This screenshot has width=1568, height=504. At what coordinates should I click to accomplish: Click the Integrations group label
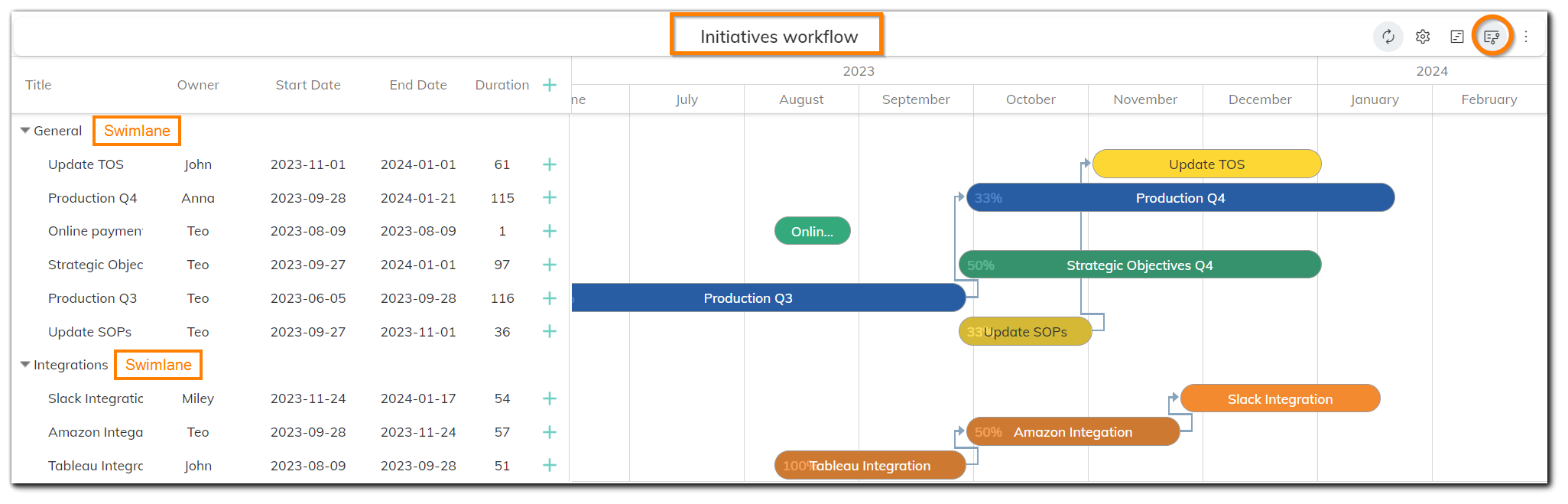click(71, 365)
